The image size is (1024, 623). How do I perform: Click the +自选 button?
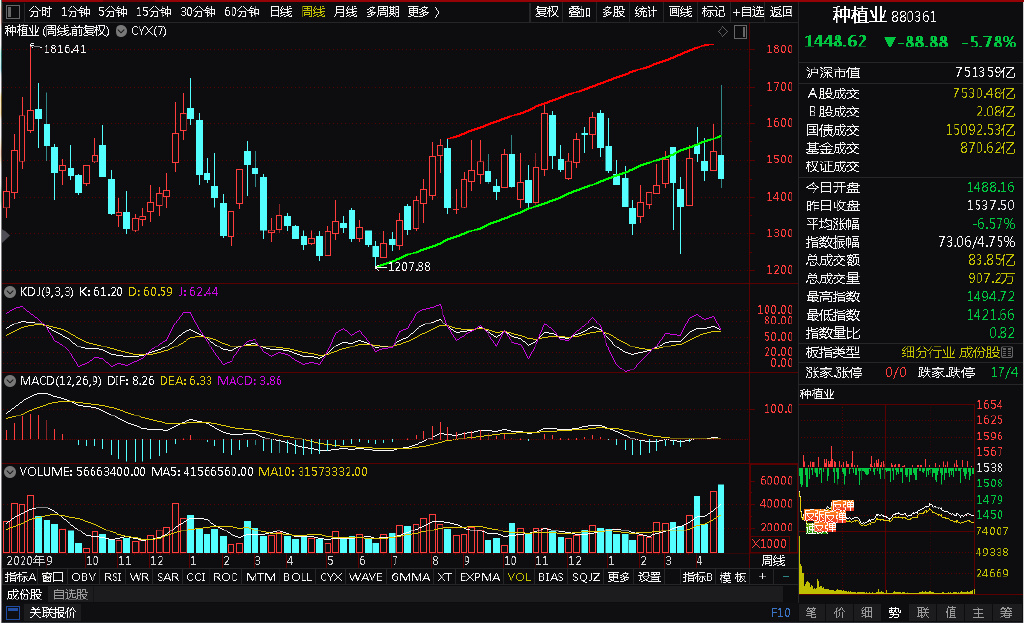[748, 12]
